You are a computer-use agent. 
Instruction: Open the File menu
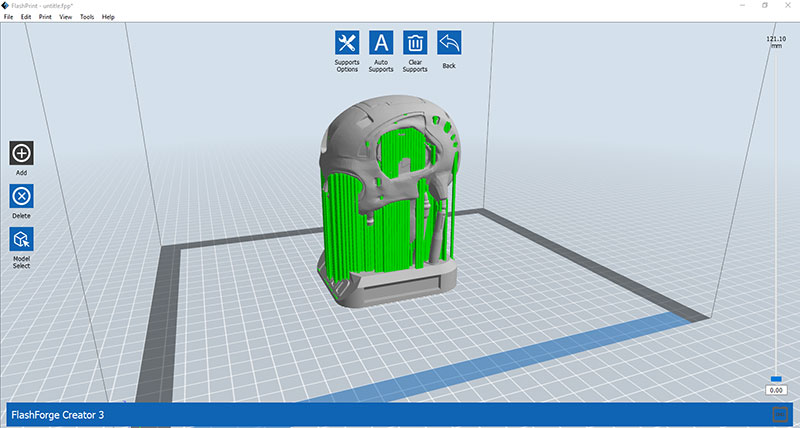click(x=8, y=17)
